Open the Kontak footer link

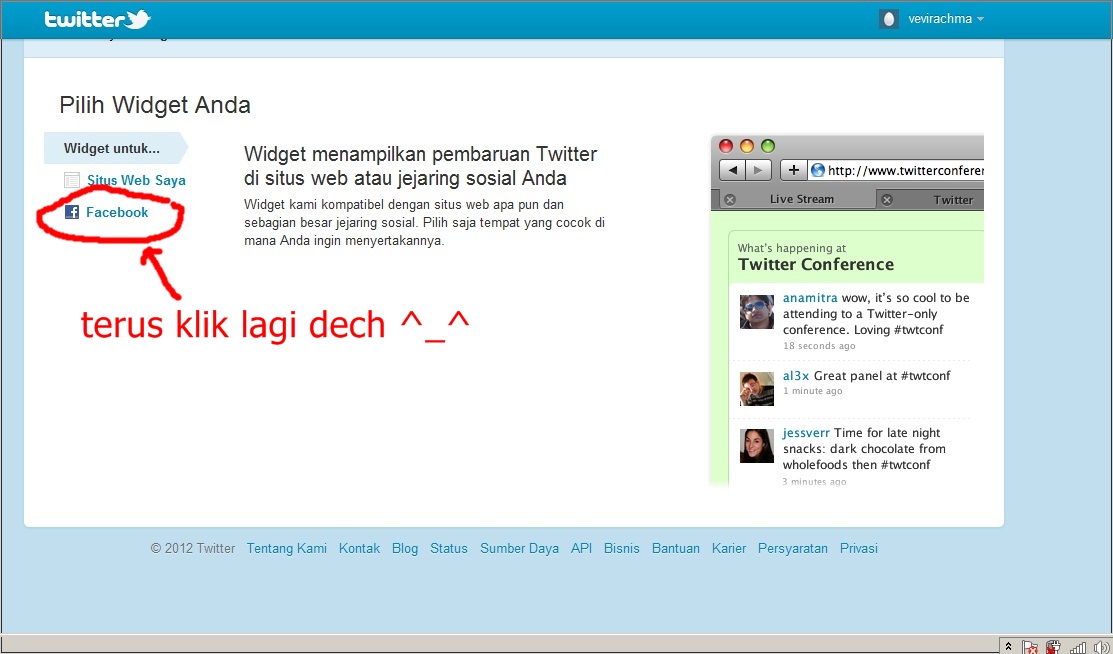[x=359, y=548]
